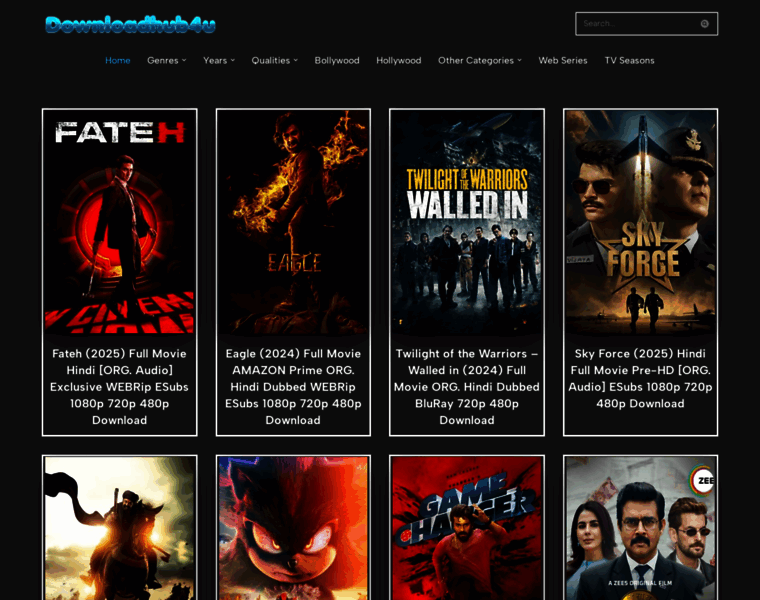Open the Downloadhub4u logo homepage
Screen dimensions: 760x600
pyautogui.click(x=130, y=25)
